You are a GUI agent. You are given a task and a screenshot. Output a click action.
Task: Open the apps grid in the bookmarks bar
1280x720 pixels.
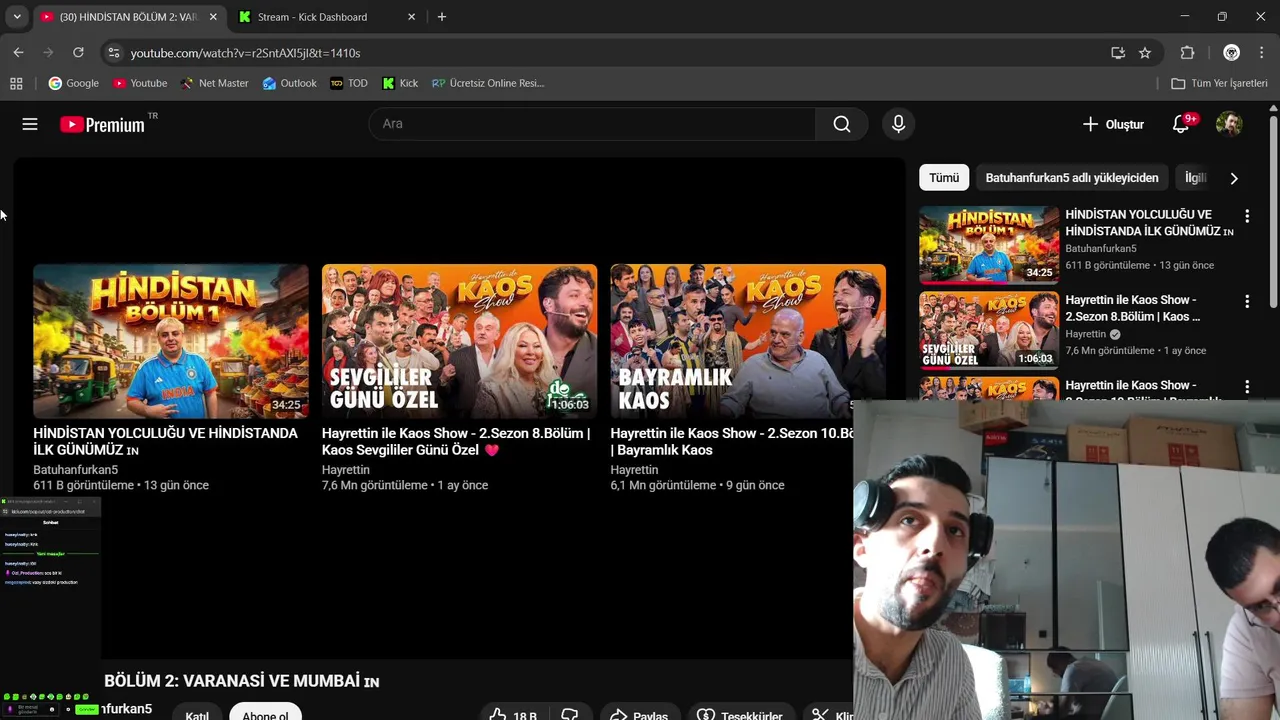[x=16, y=83]
